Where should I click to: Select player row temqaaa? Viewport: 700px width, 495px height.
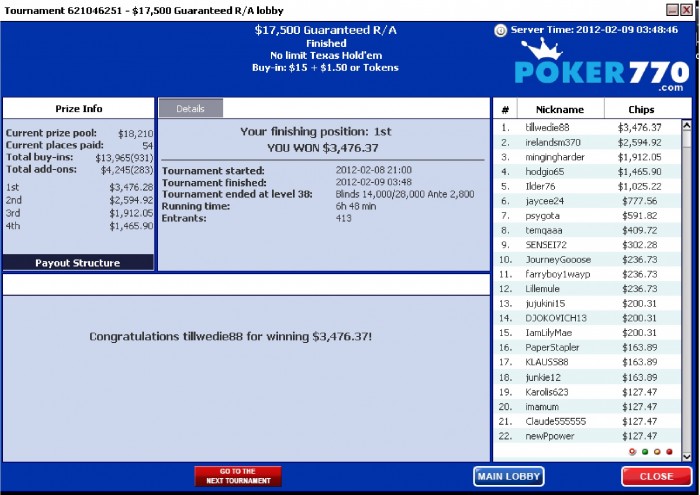pos(587,230)
